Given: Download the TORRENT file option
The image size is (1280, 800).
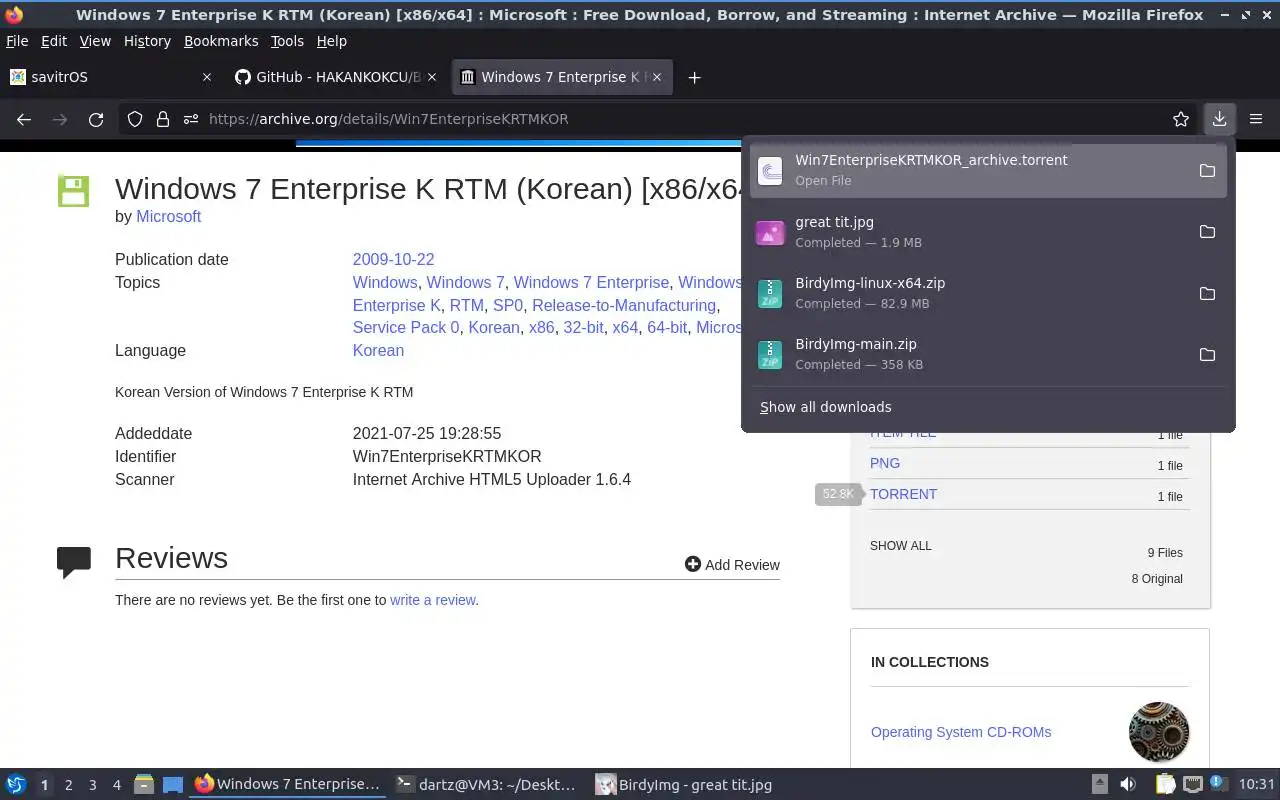Looking at the screenshot, I should coord(903,495).
